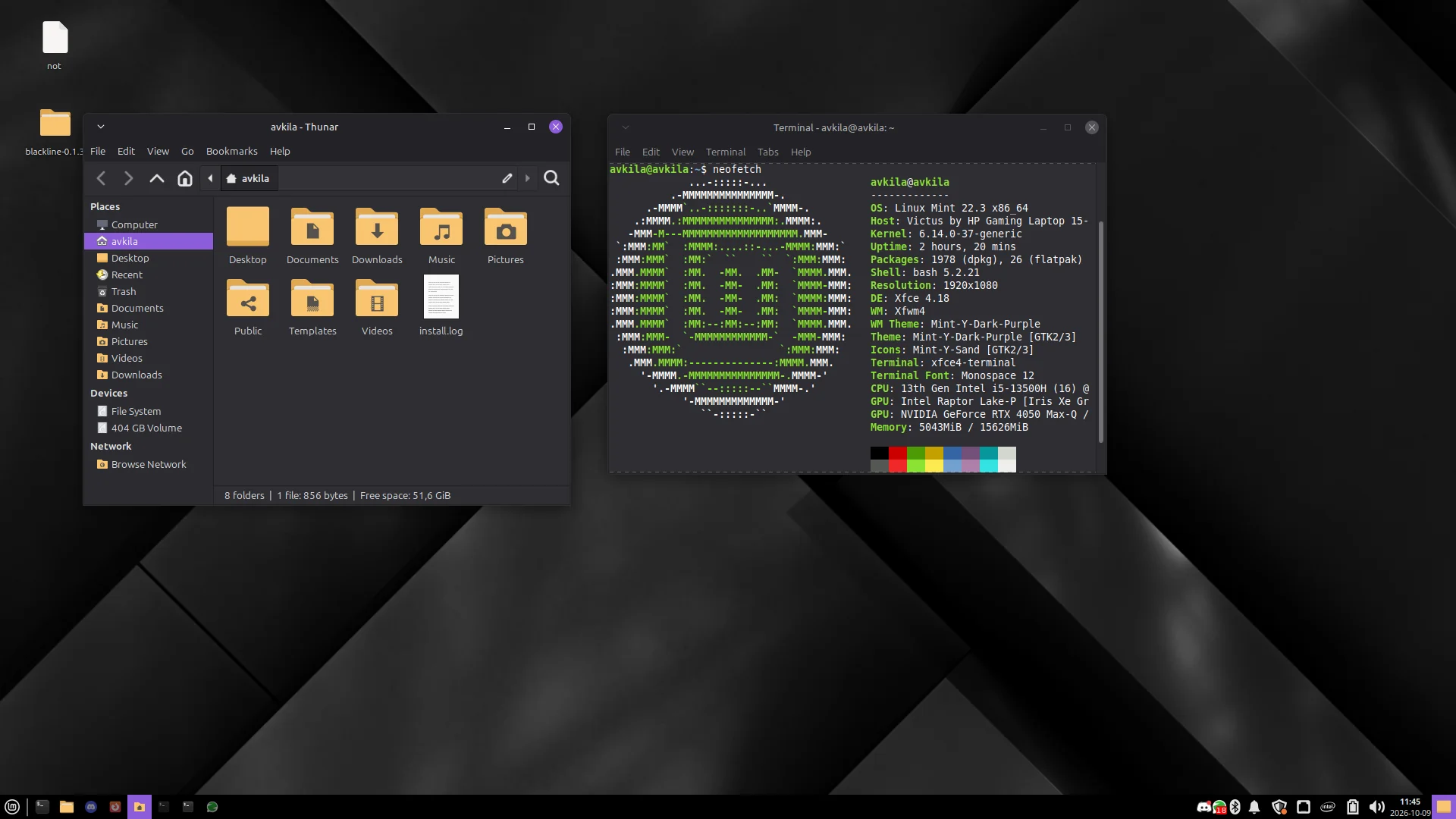The width and height of the screenshot is (1456, 819).
Task: Expand Thunar's window menu chevron
Action: [101, 127]
